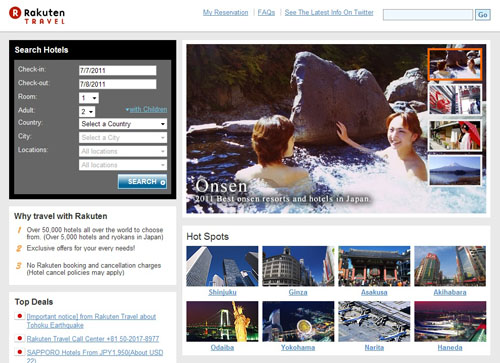Screen dimensions: 500x363
Task: Open the Asakusa hot spot link
Action: click(x=374, y=292)
